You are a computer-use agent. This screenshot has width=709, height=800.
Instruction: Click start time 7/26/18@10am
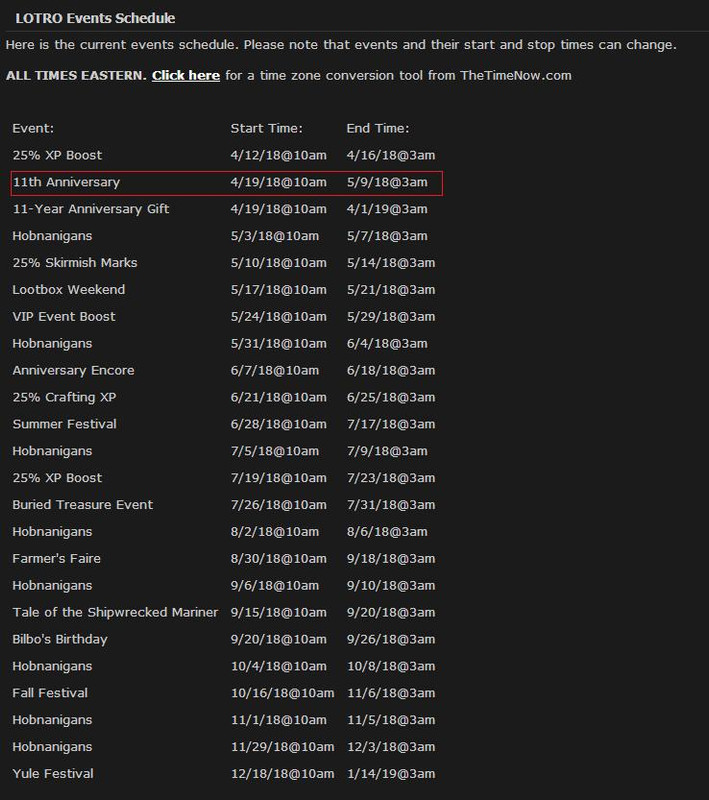point(278,505)
